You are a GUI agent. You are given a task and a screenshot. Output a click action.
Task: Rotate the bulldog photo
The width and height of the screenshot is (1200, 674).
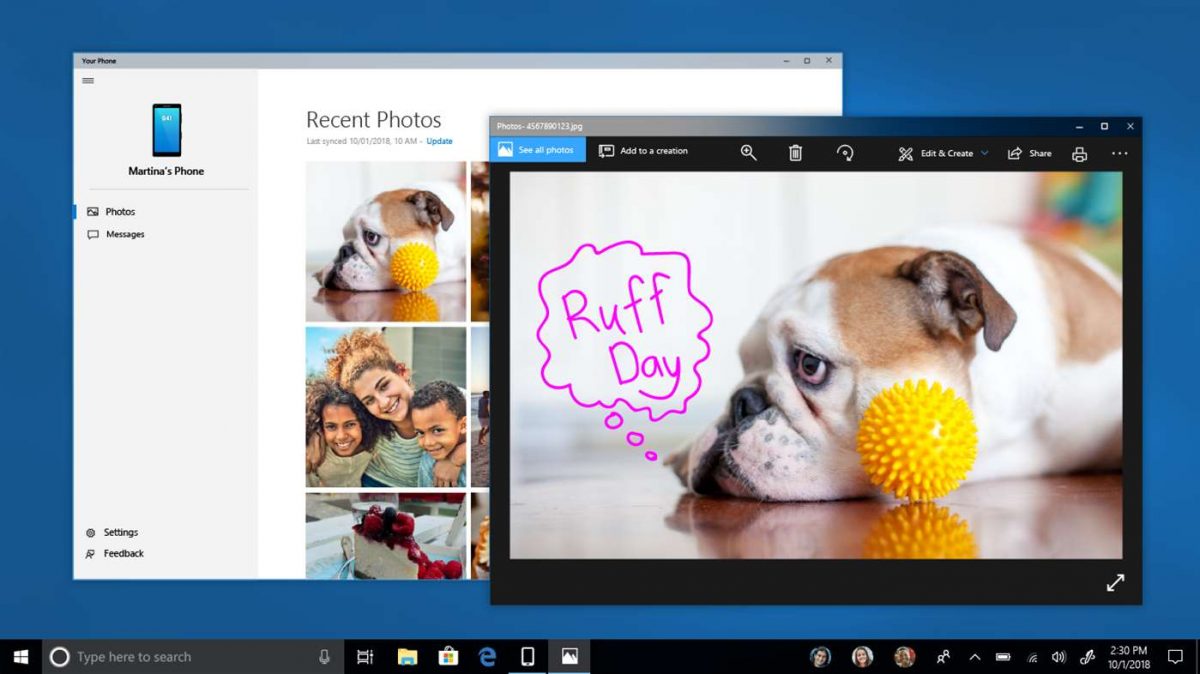coord(845,152)
